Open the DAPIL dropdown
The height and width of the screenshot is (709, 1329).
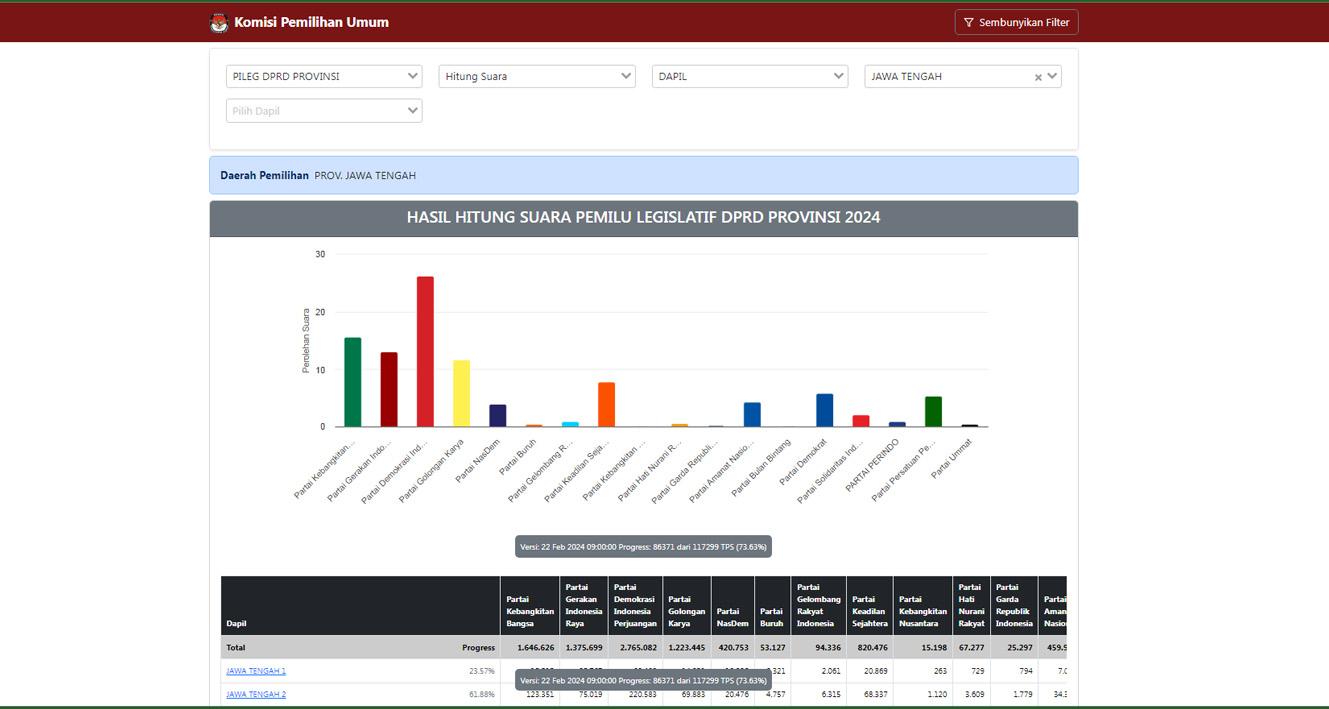click(x=750, y=76)
